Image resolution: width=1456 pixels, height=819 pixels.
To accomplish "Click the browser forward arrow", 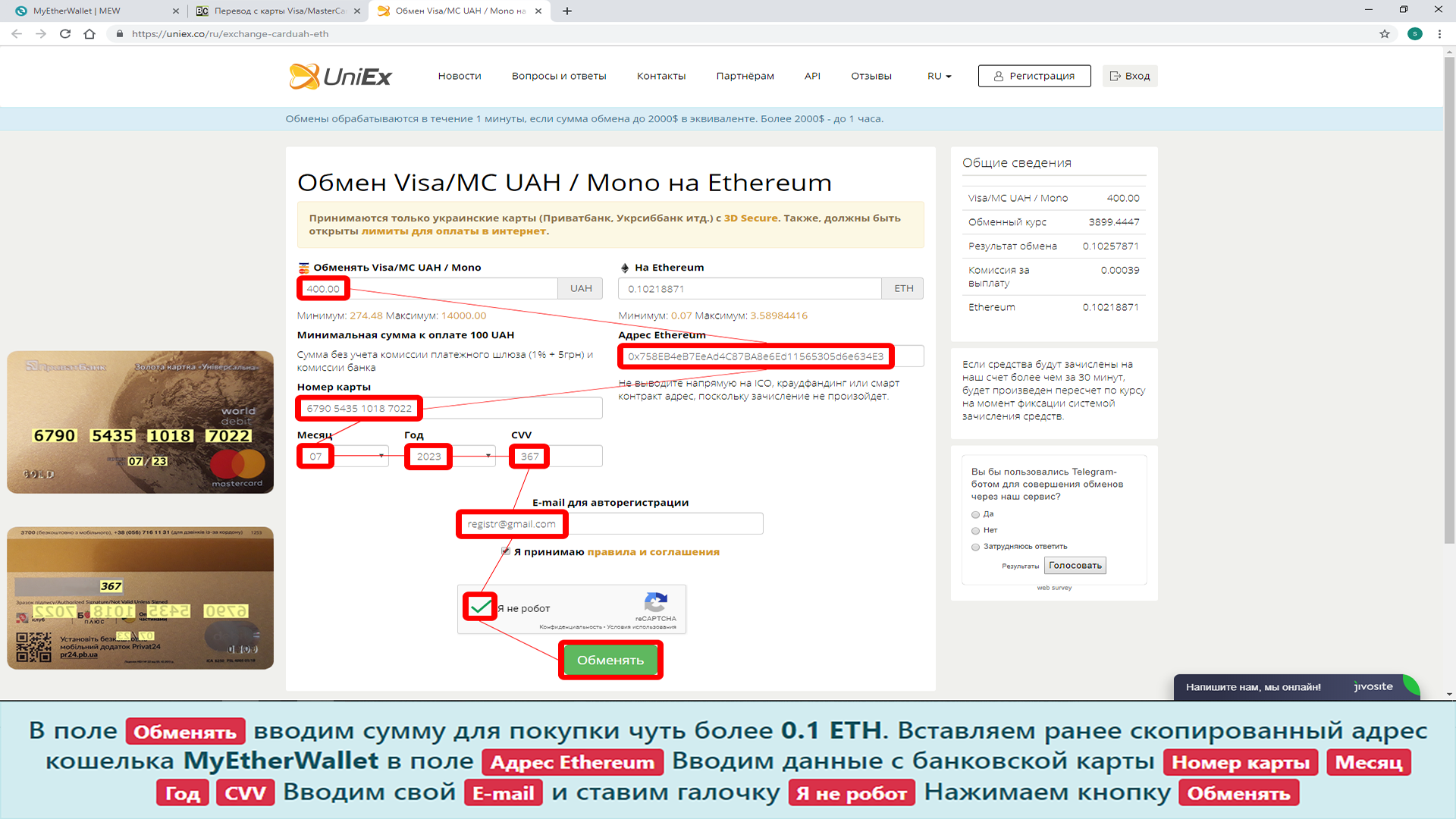I will coord(41,34).
